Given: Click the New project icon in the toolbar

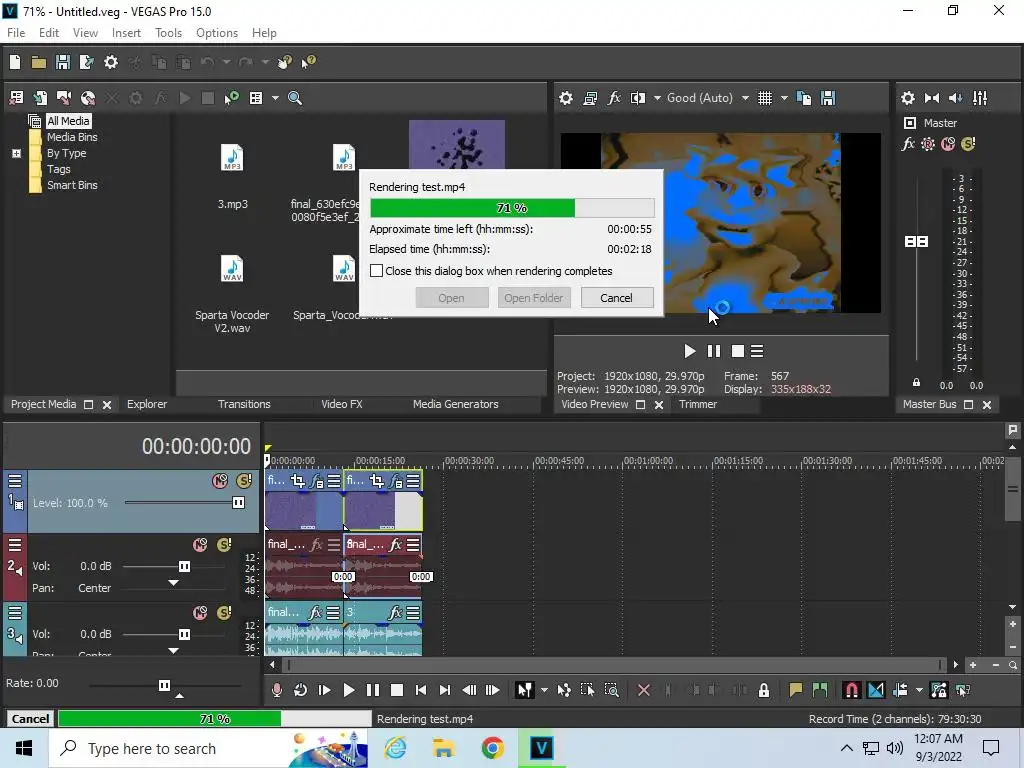Looking at the screenshot, I should tap(15, 62).
